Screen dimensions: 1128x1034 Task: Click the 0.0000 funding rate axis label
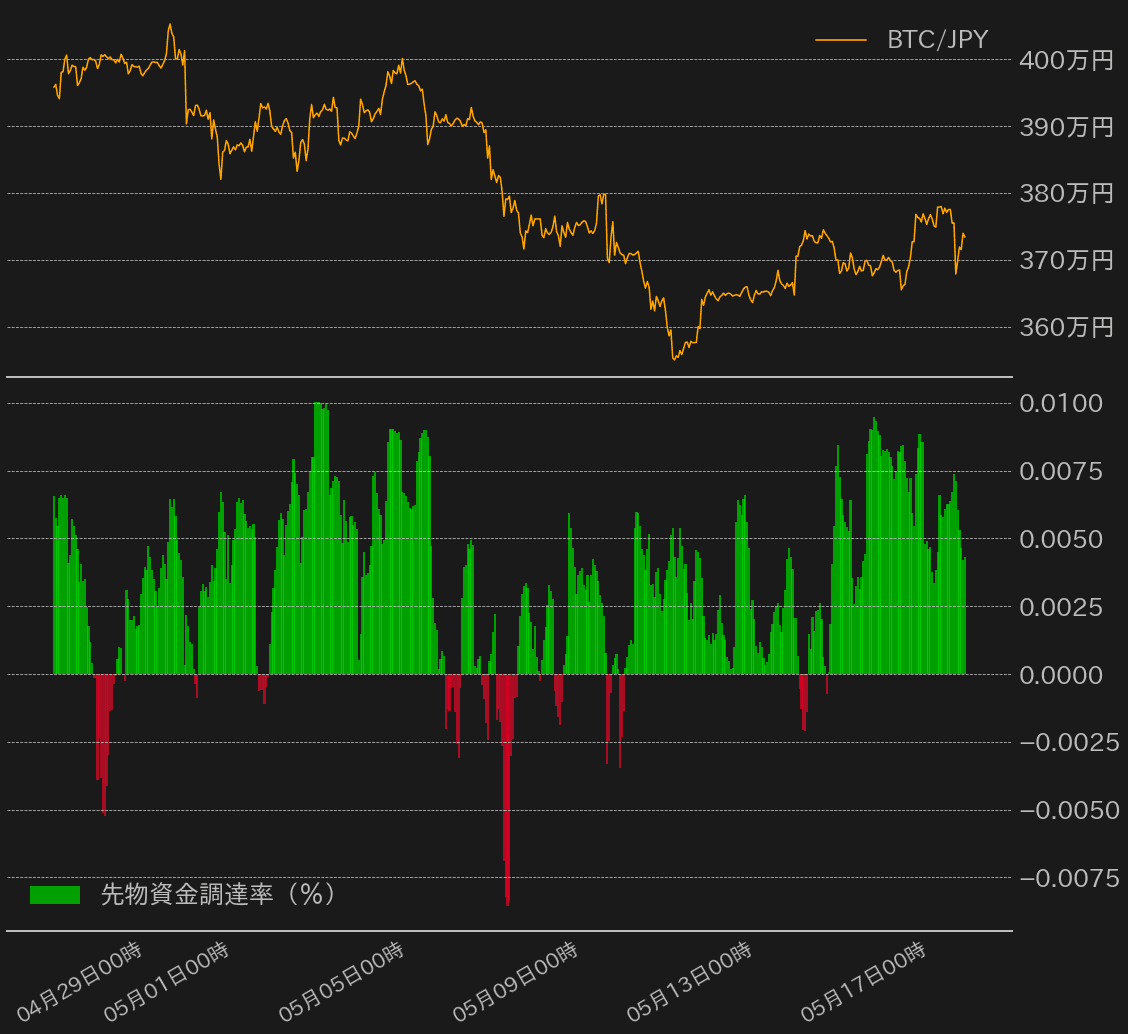tap(1061, 675)
